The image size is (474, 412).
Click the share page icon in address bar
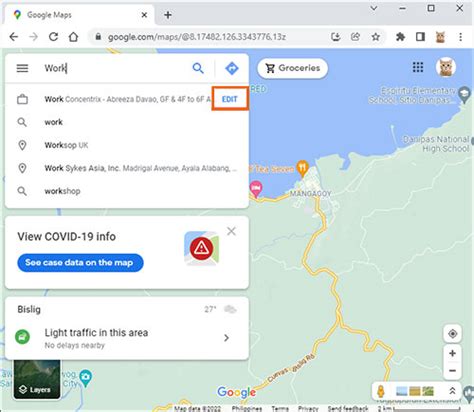click(x=356, y=37)
